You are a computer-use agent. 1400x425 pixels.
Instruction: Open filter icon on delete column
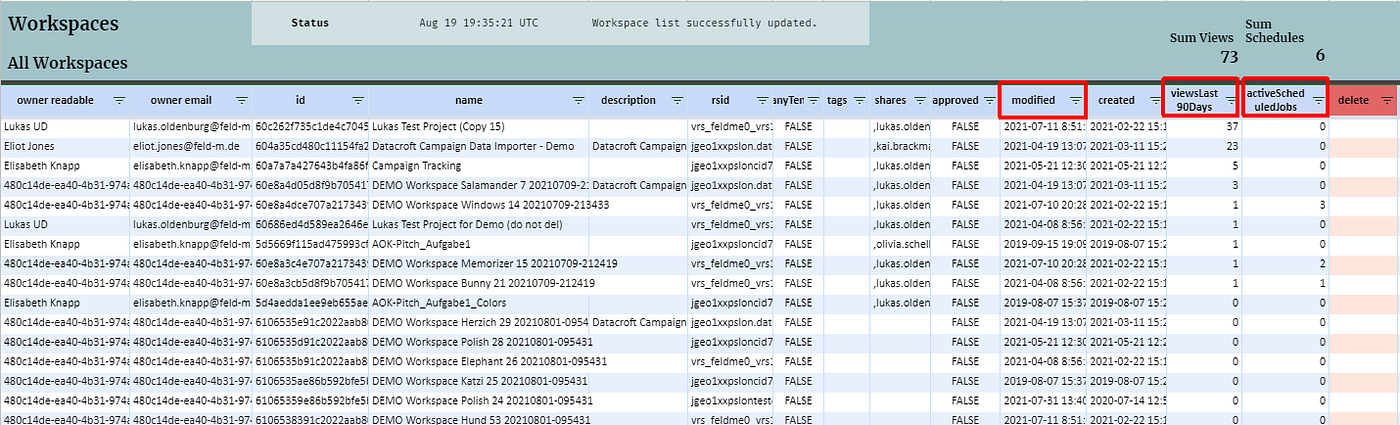tap(1388, 100)
